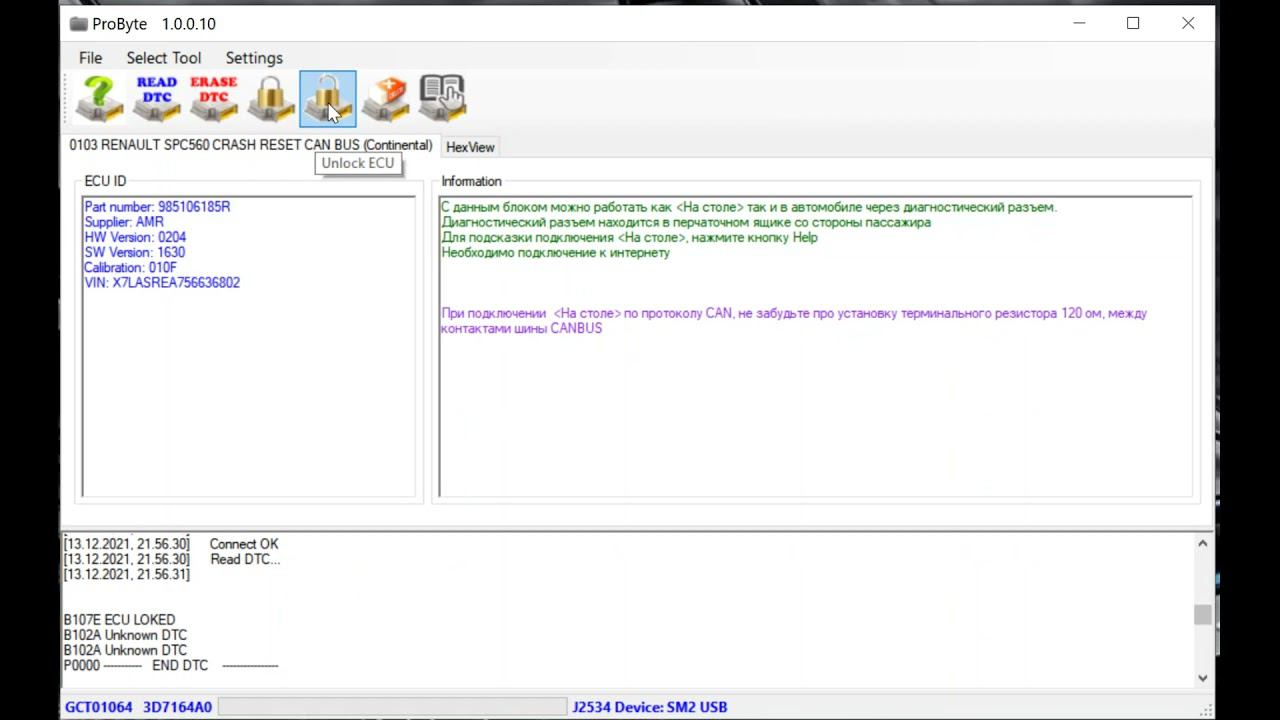Click the closed padlock Lock ECU icon

pos(271,98)
